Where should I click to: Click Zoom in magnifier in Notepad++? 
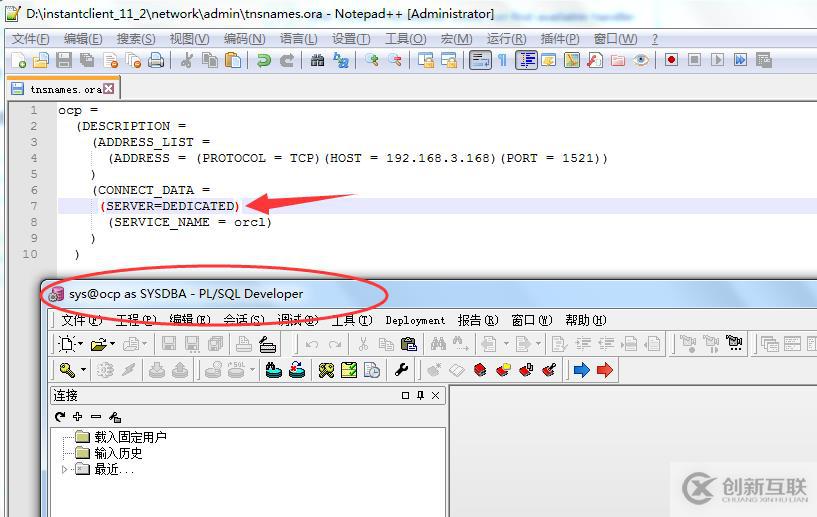[x=372, y=60]
